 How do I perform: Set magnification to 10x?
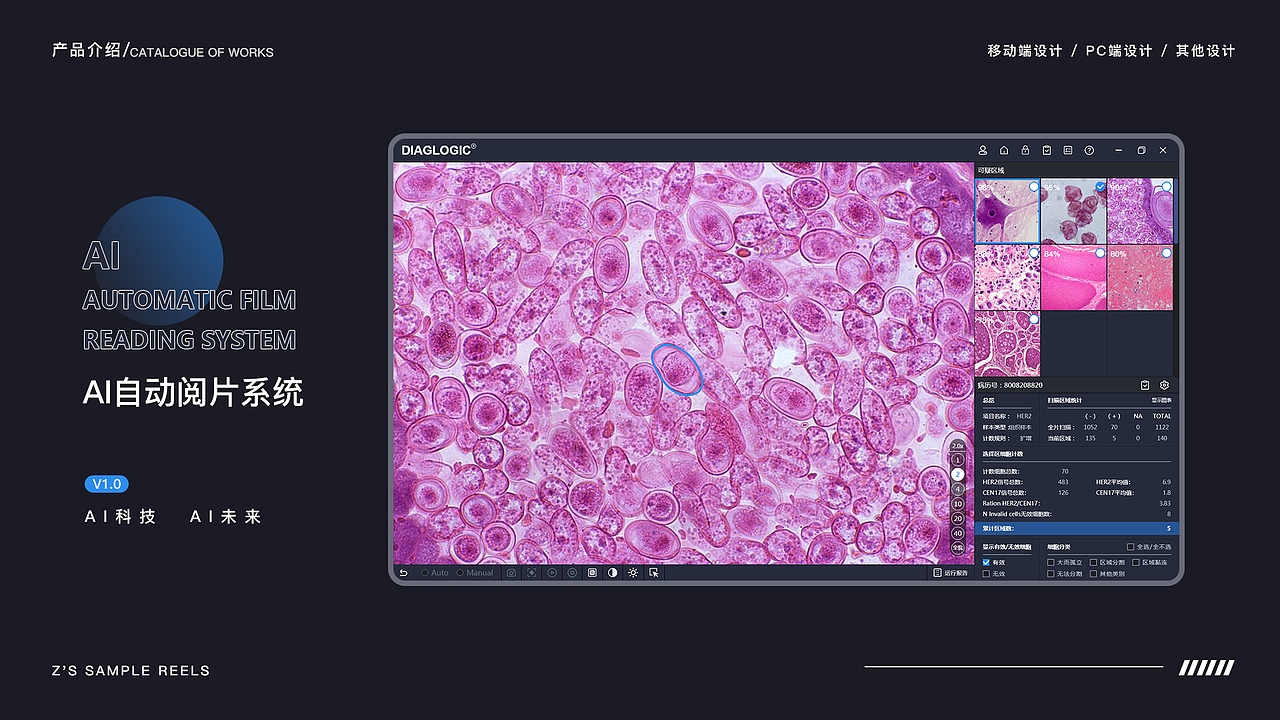[x=958, y=504]
